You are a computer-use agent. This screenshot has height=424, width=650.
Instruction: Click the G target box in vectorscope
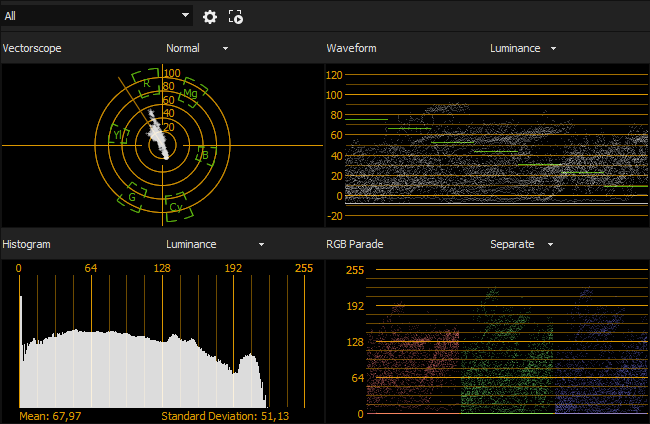(x=132, y=198)
